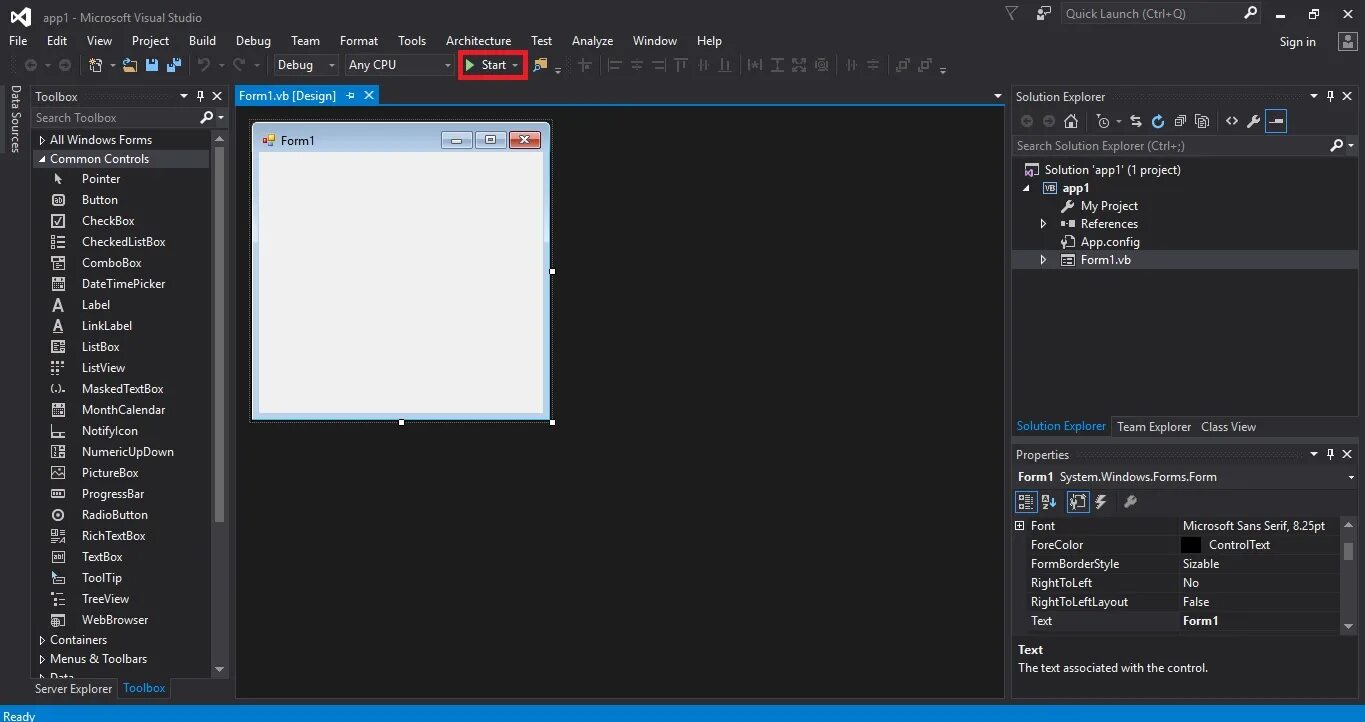Click the feedback icon near Quick Launch

(1043, 14)
